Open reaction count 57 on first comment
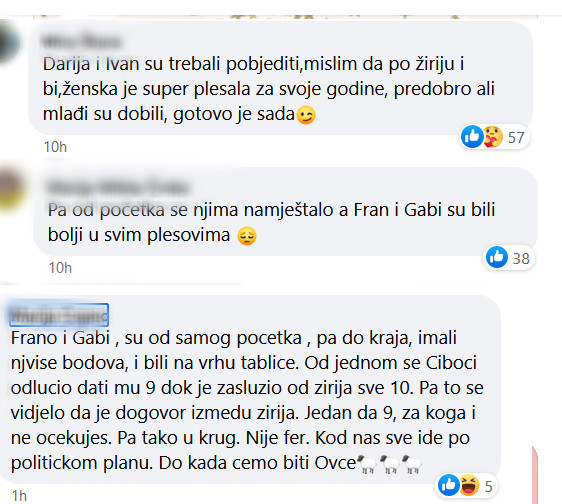 click(516, 138)
